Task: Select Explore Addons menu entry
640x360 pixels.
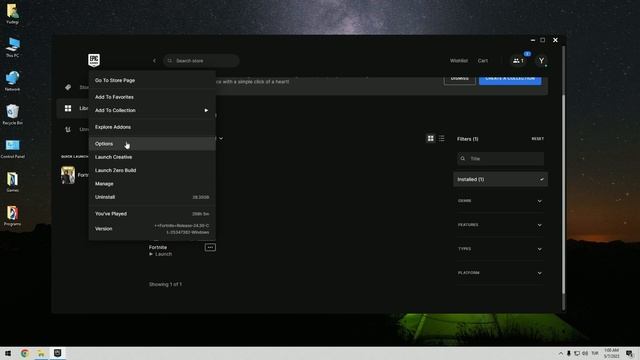Action: [x=152, y=127]
